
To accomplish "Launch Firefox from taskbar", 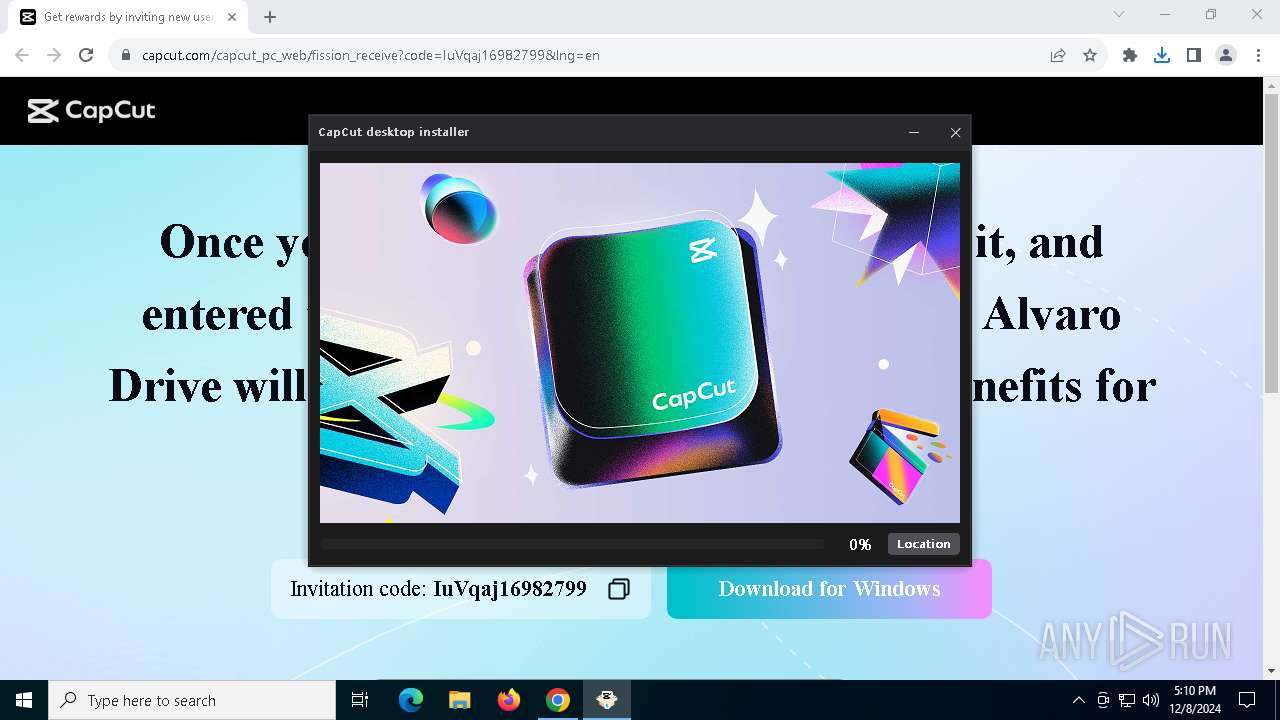I will [509, 700].
